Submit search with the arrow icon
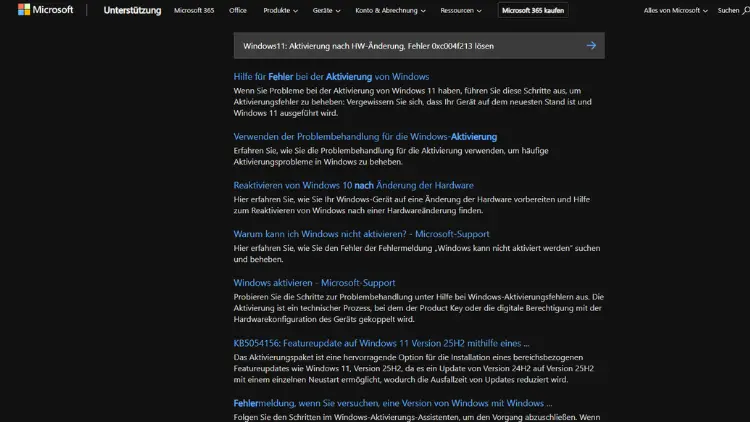Viewport: 750px width, 422px height. click(591, 46)
